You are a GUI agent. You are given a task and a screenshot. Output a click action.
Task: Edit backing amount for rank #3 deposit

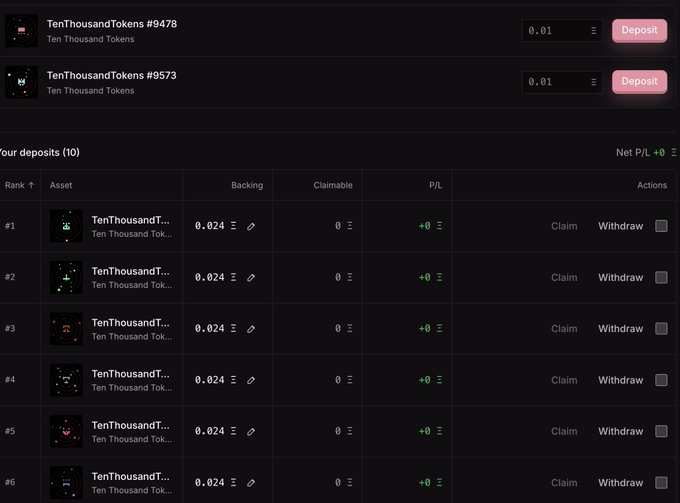click(251, 329)
